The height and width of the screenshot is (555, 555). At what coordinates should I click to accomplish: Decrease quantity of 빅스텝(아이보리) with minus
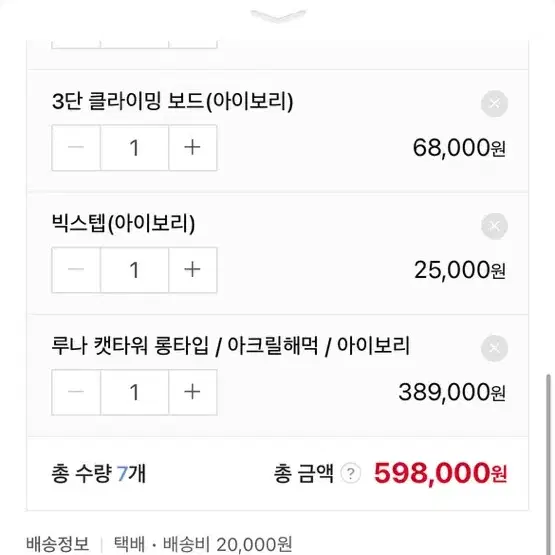76,270
